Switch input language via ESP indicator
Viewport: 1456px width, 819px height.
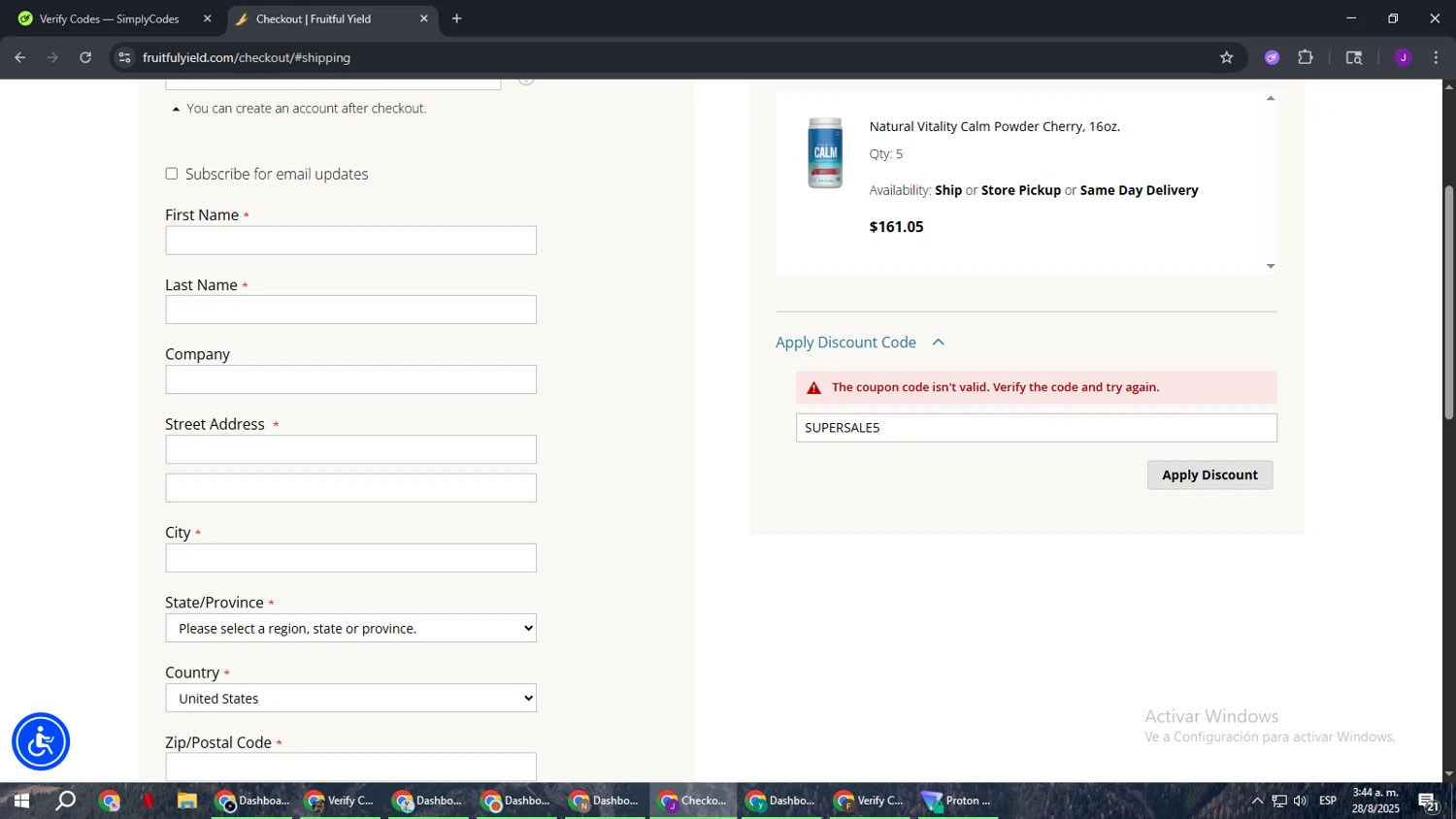point(1328,801)
